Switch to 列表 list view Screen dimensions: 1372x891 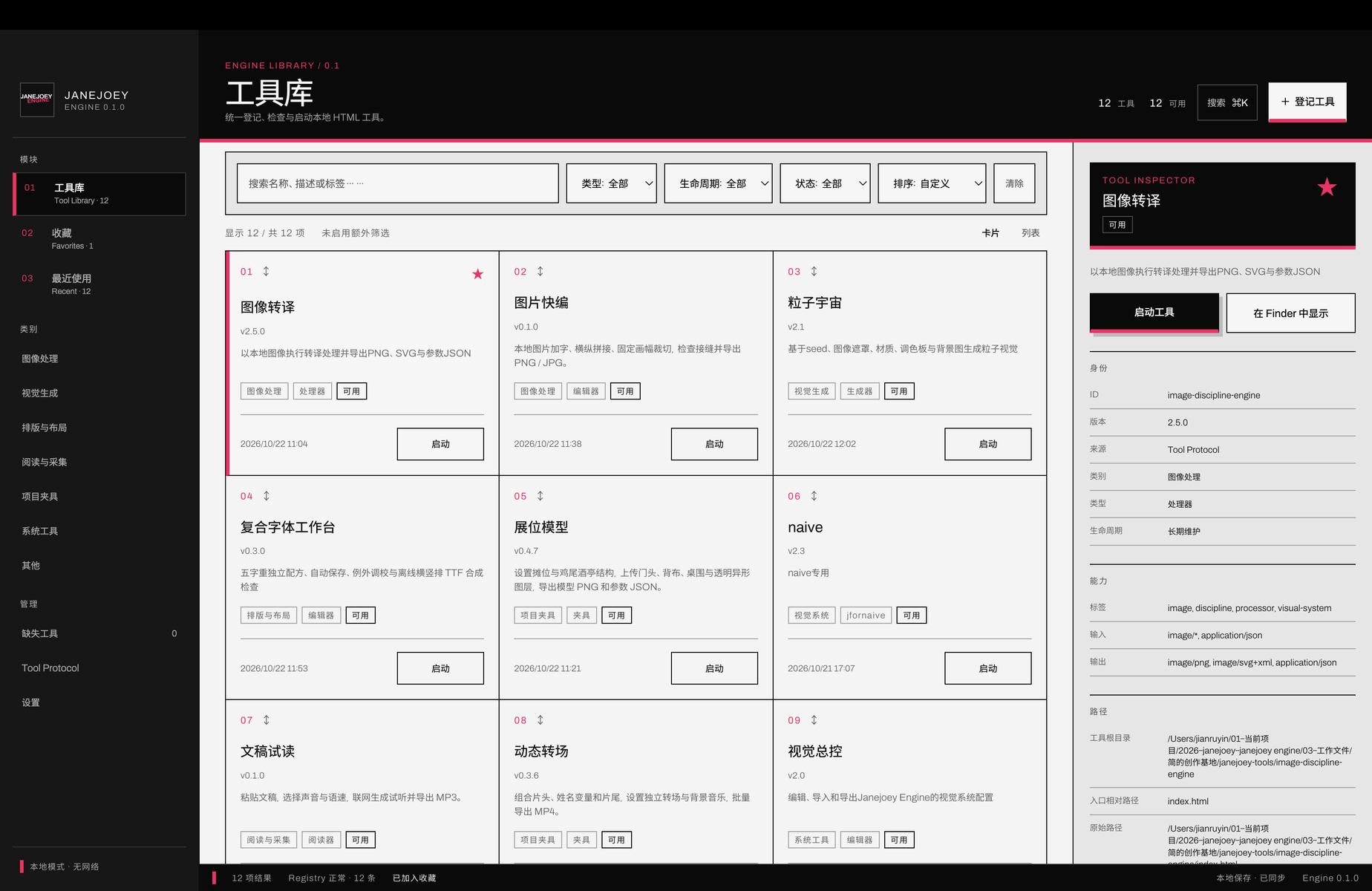(1030, 233)
